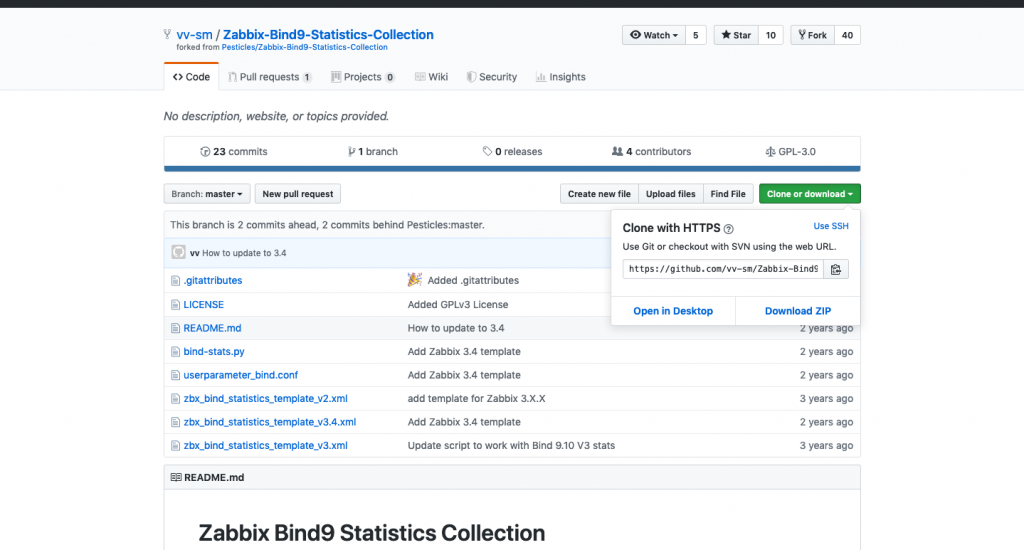Open the 23 commits link

[234, 152]
